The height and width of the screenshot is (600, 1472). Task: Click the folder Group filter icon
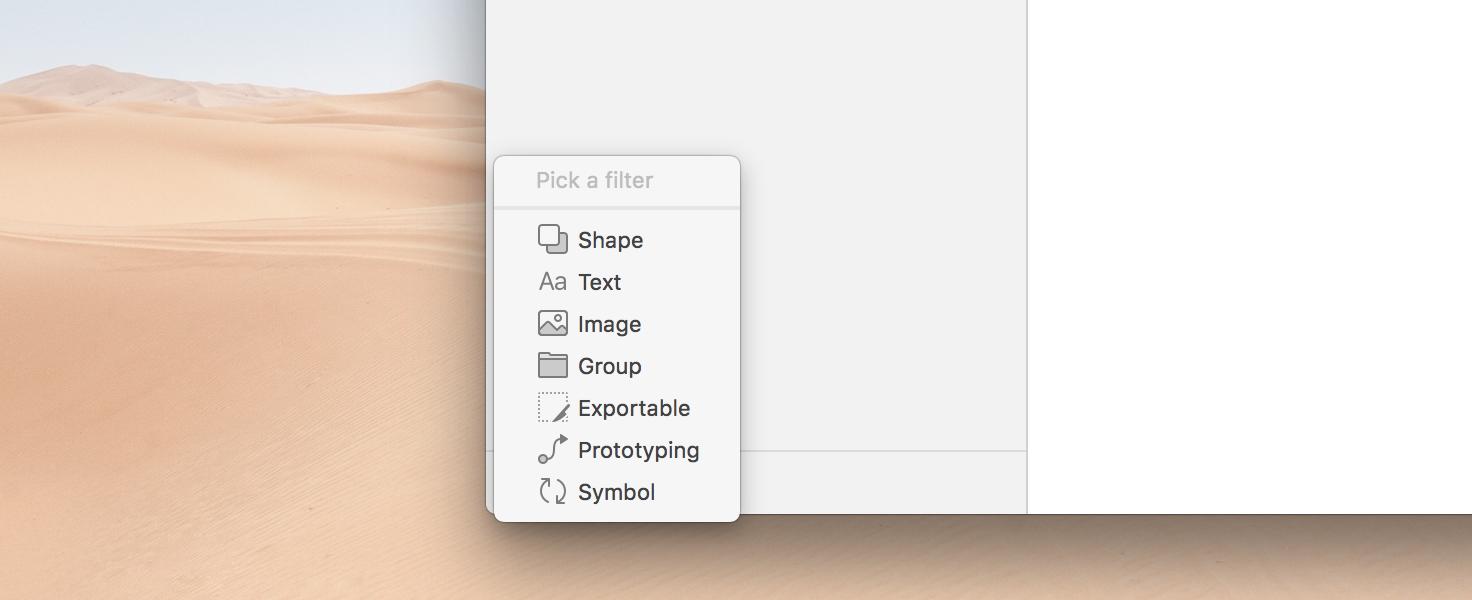(x=553, y=366)
